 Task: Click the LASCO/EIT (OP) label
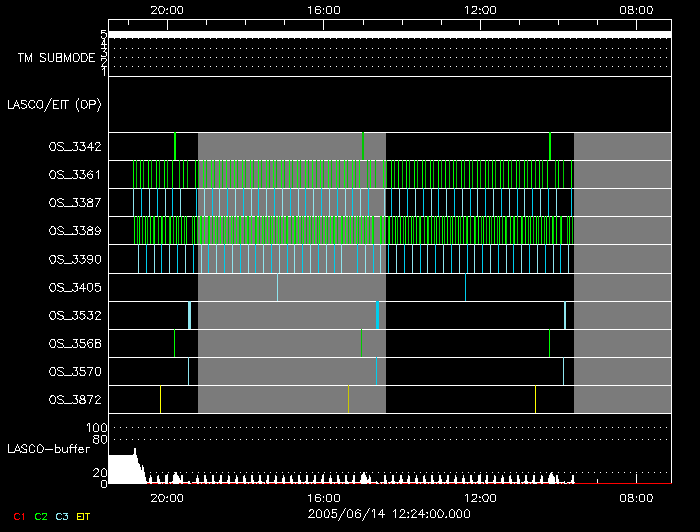[54, 105]
